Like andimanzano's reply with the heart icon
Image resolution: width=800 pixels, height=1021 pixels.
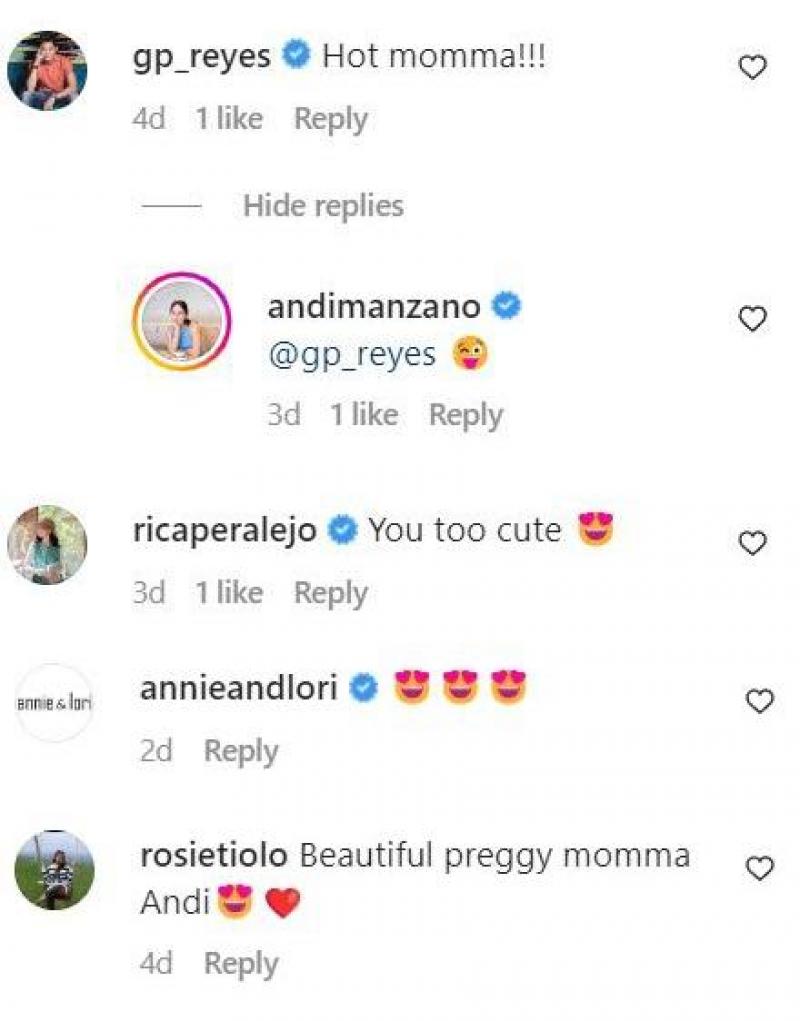751,319
